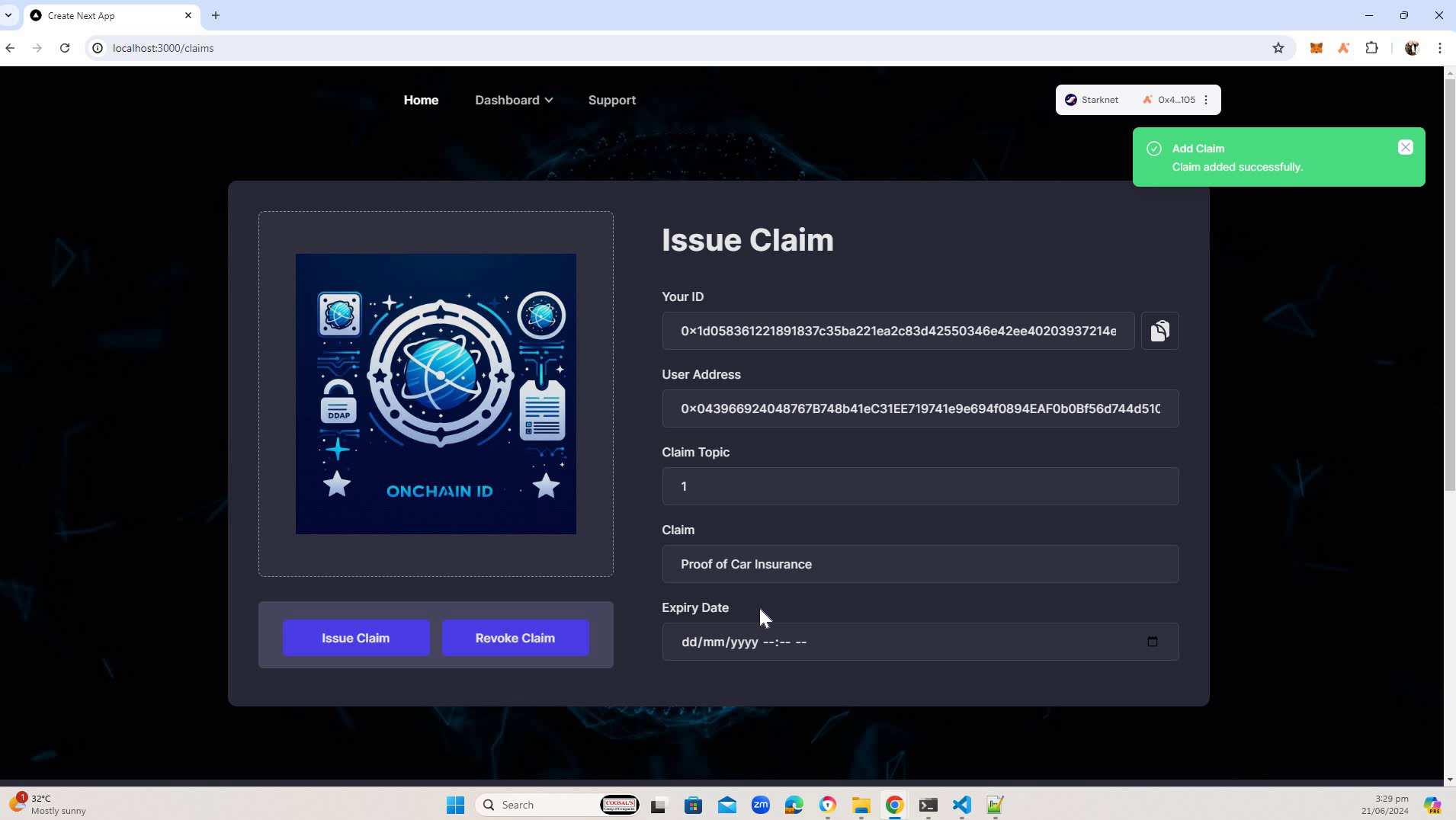Open the tab search dropdown arrow
The height and width of the screenshot is (820, 1456).
[x=8, y=15]
